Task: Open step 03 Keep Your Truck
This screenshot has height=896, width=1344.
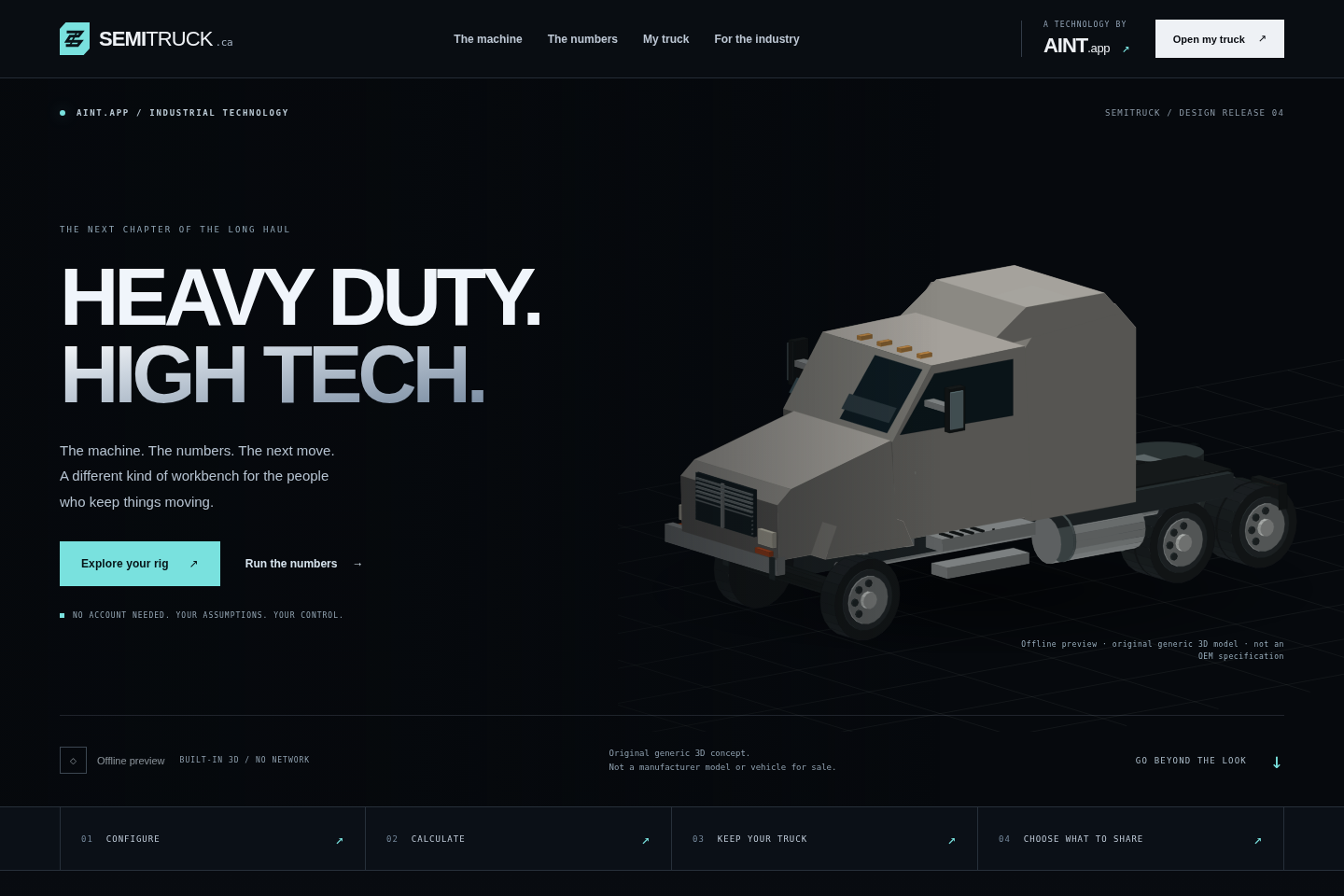Action: (x=824, y=839)
